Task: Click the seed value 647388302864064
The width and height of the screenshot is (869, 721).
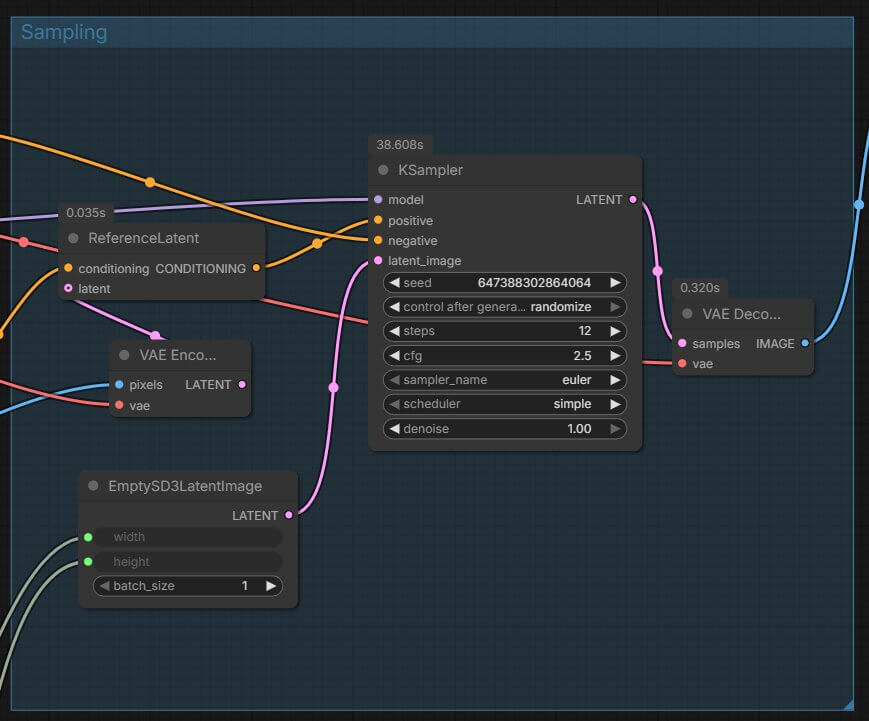Action: 534,283
